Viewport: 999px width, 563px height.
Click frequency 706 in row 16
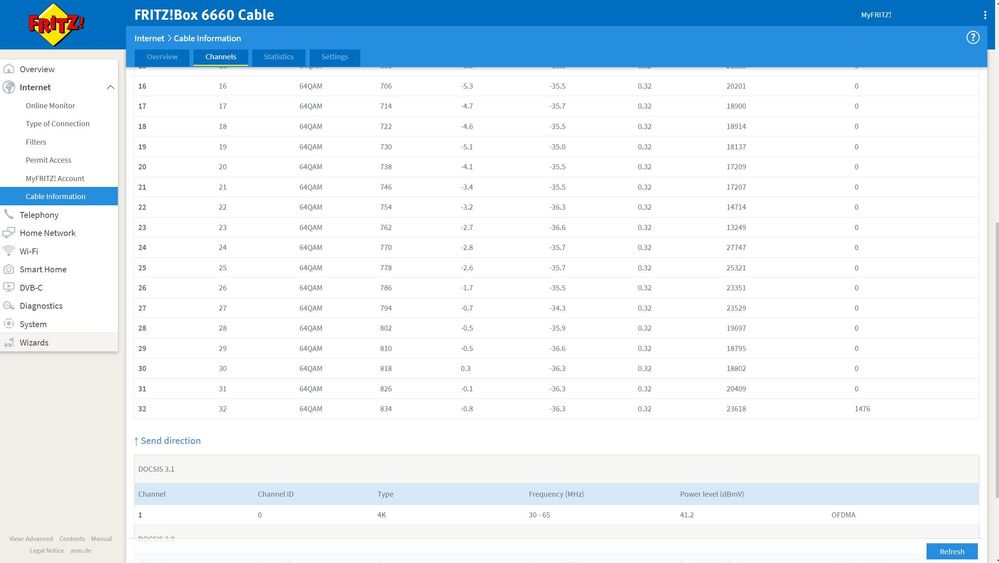(x=385, y=86)
